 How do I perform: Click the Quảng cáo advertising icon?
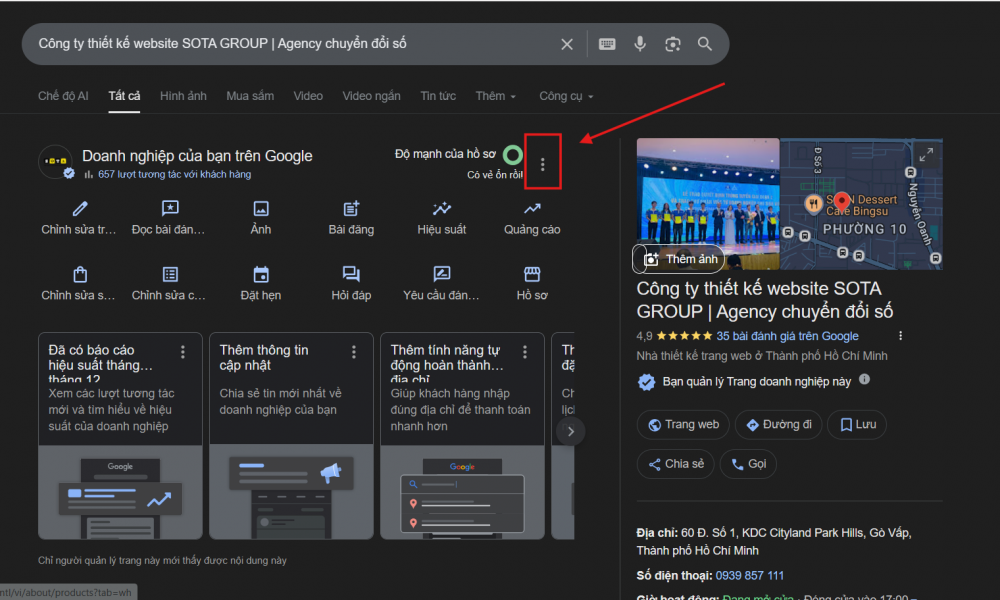(532, 209)
